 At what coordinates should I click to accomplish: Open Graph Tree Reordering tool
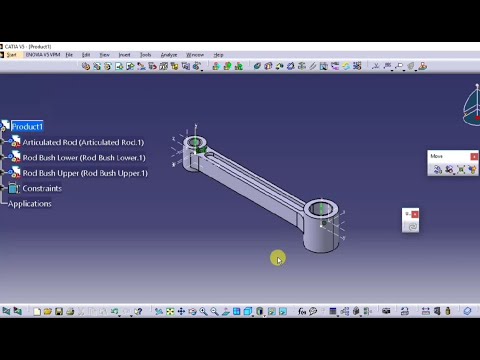click(x=152, y=66)
